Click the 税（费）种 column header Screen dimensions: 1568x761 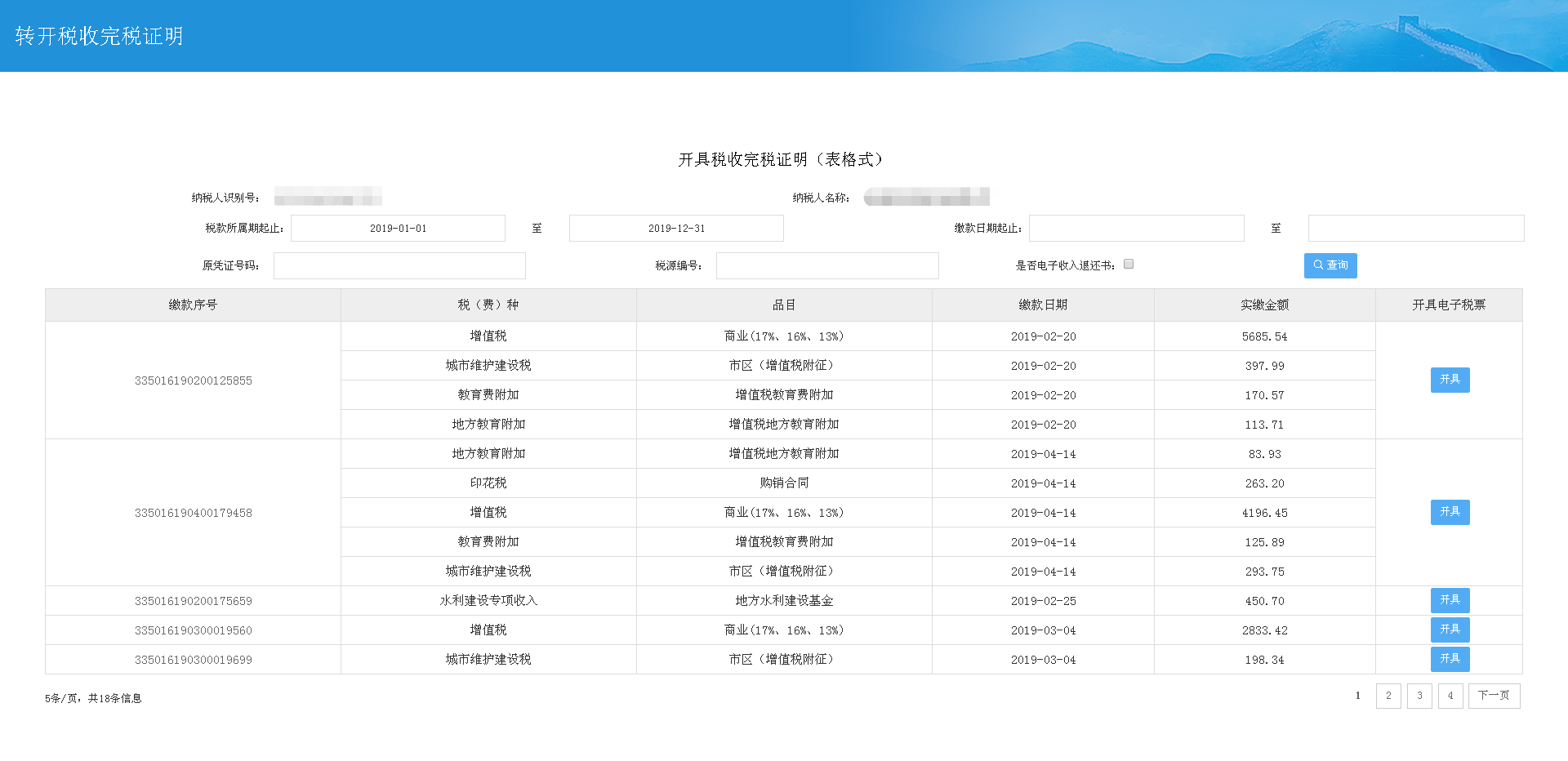click(488, 305)
